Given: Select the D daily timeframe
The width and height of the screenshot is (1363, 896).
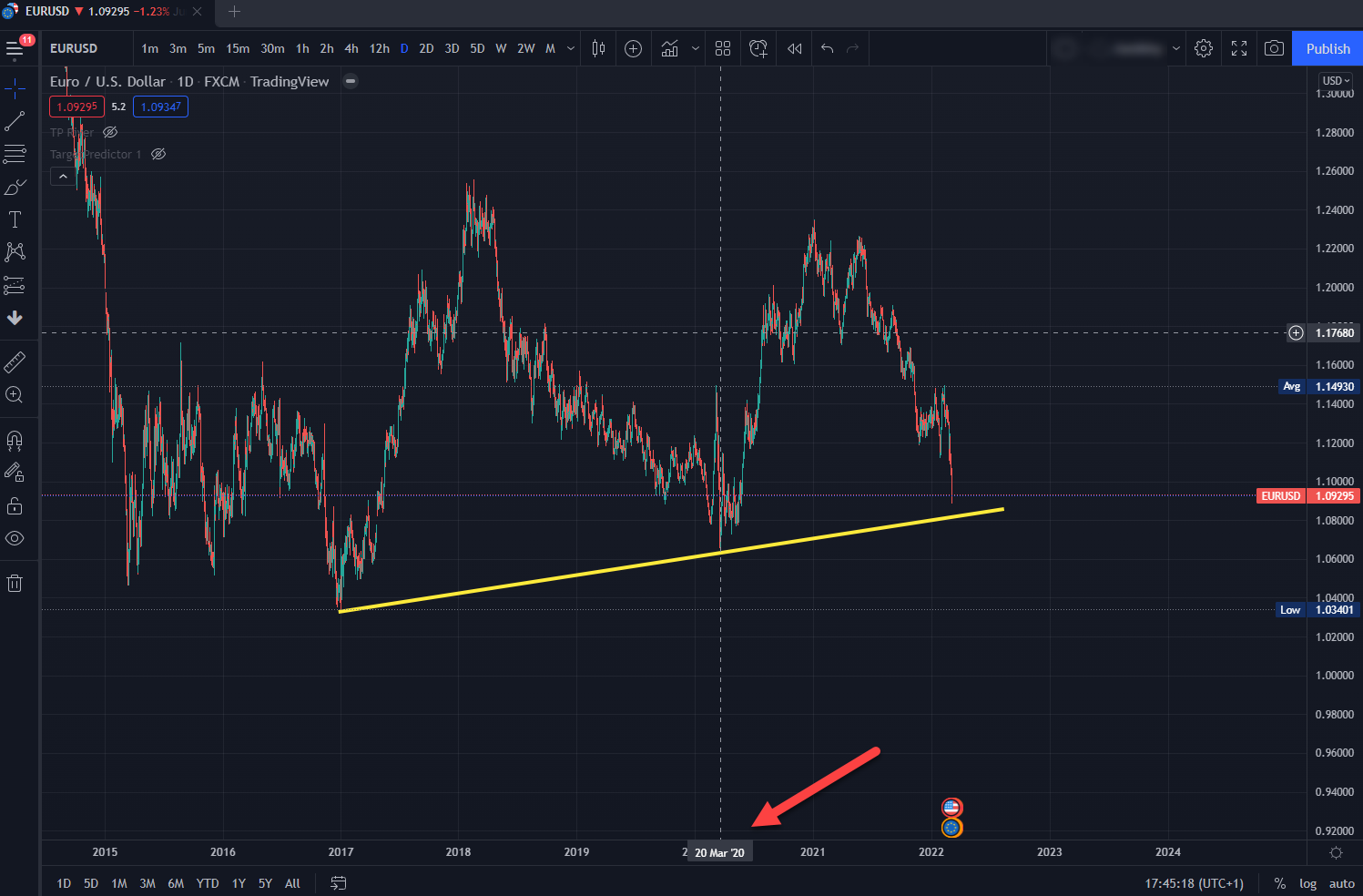Looking at the screenshot, I should tap(404, 48).
